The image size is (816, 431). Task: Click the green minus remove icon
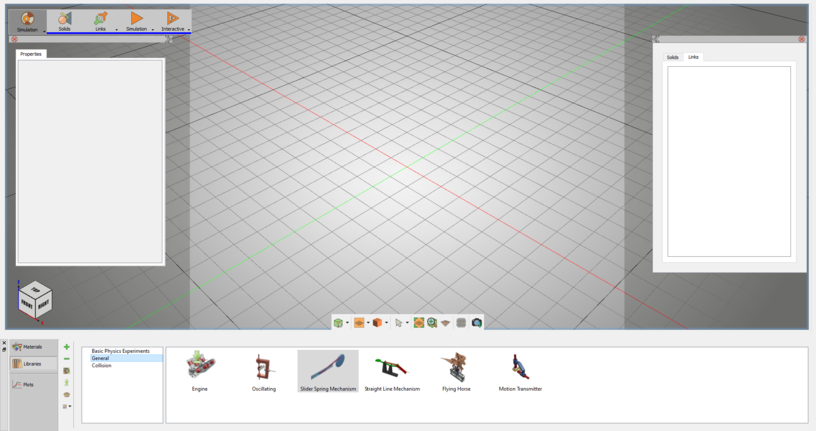67,359
